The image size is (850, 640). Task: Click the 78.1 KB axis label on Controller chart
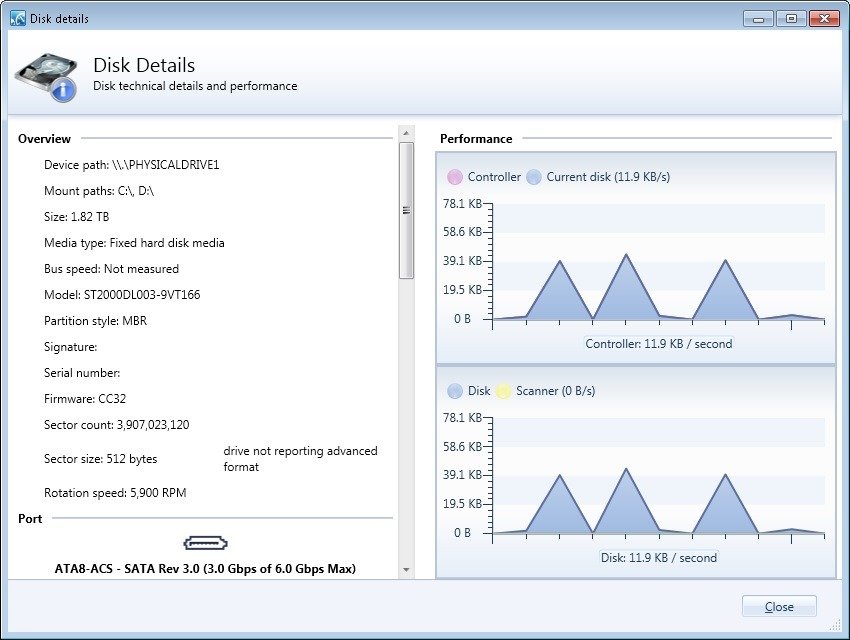coord(462,204)
